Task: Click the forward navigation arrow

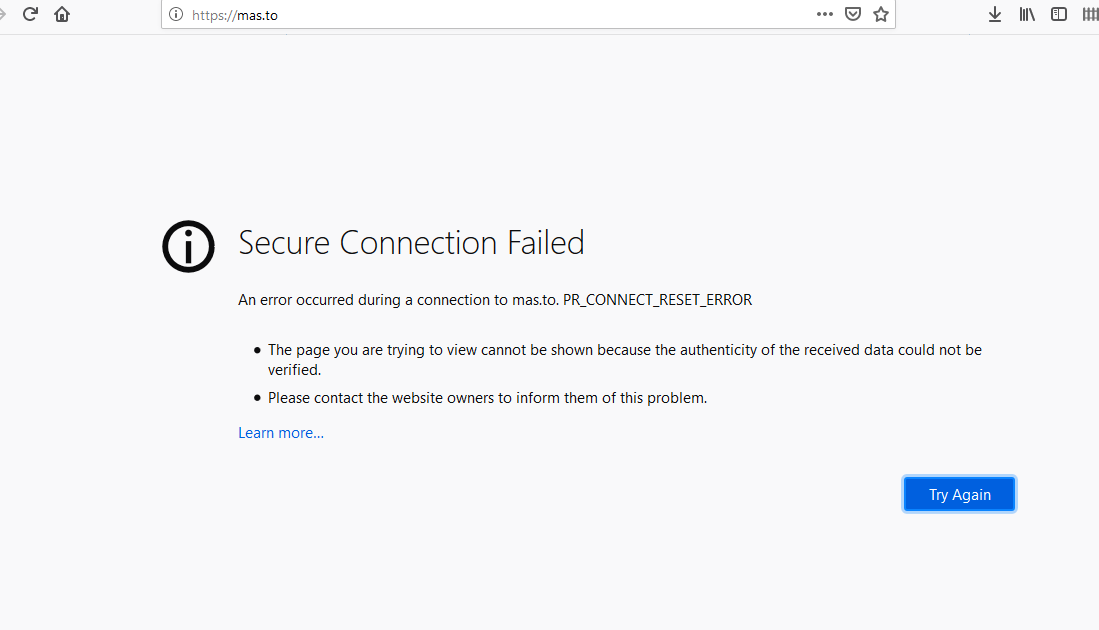Action: click(x=3, y=14)
